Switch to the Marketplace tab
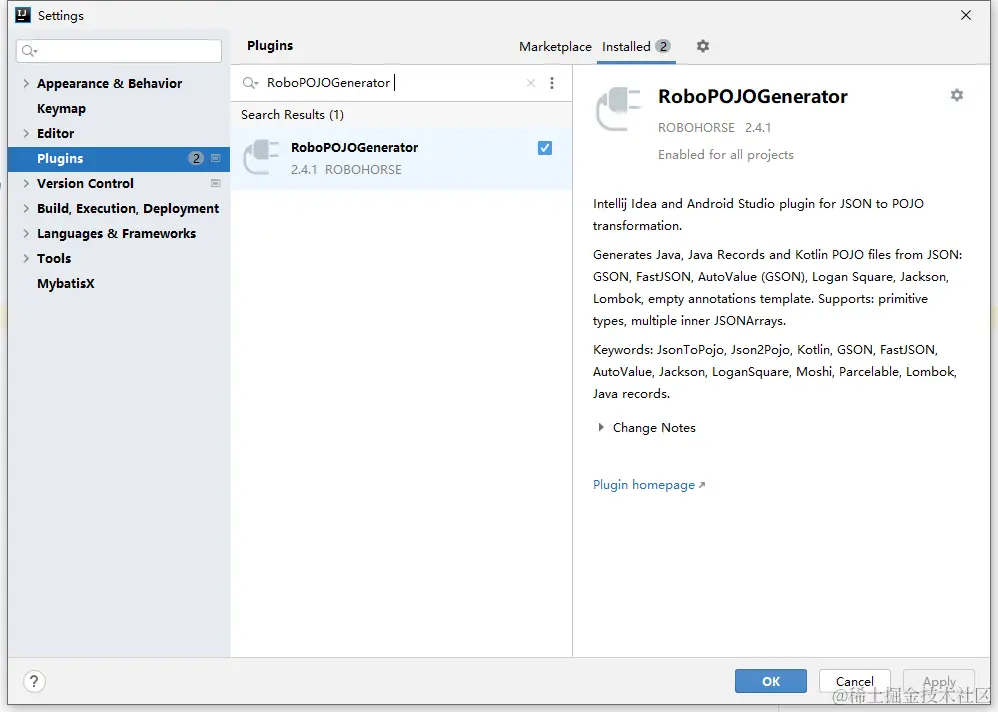Screen dimensions: 998x712 (555, 46)
